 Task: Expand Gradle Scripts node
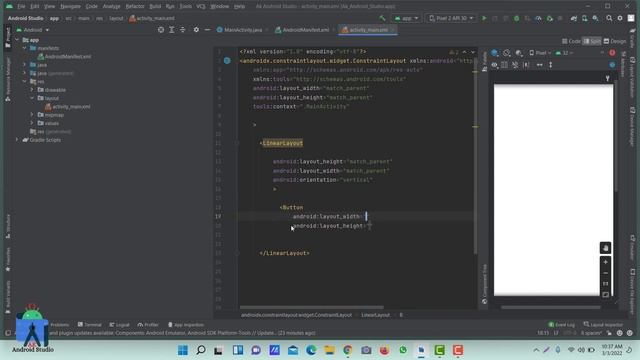coord(17,140)
